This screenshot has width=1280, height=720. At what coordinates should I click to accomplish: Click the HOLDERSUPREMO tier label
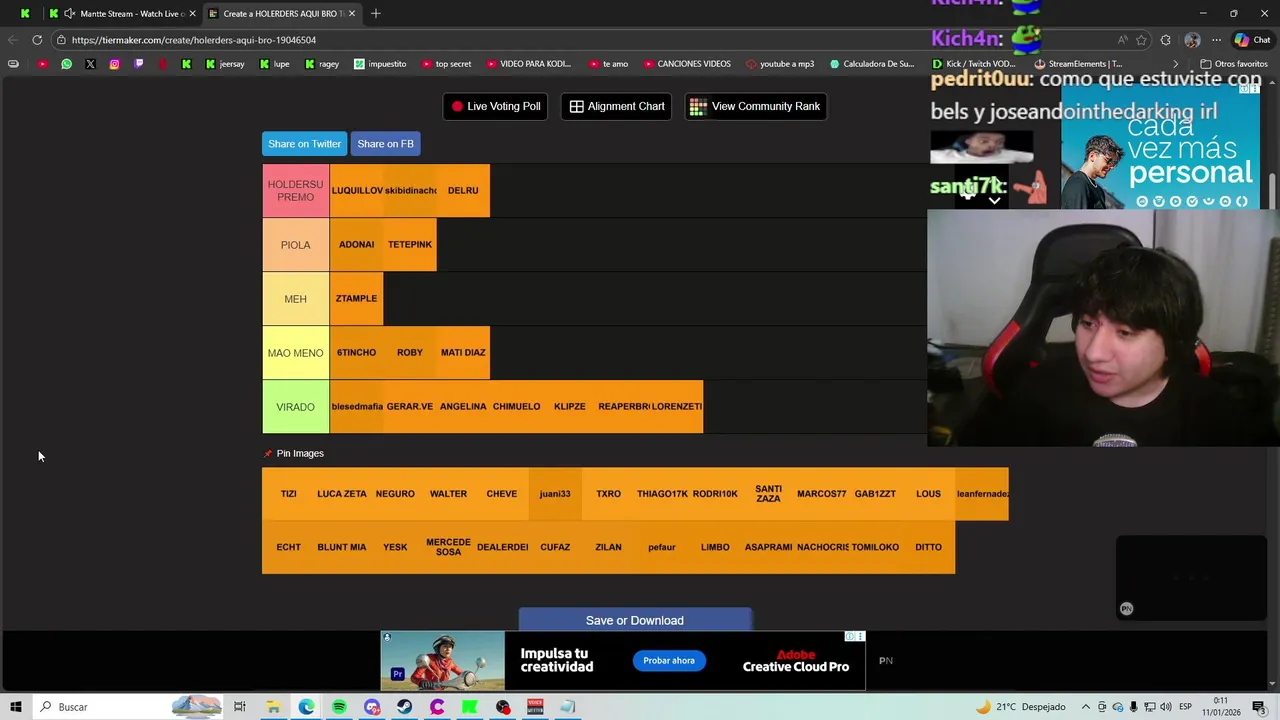click(x=295, y=190)
